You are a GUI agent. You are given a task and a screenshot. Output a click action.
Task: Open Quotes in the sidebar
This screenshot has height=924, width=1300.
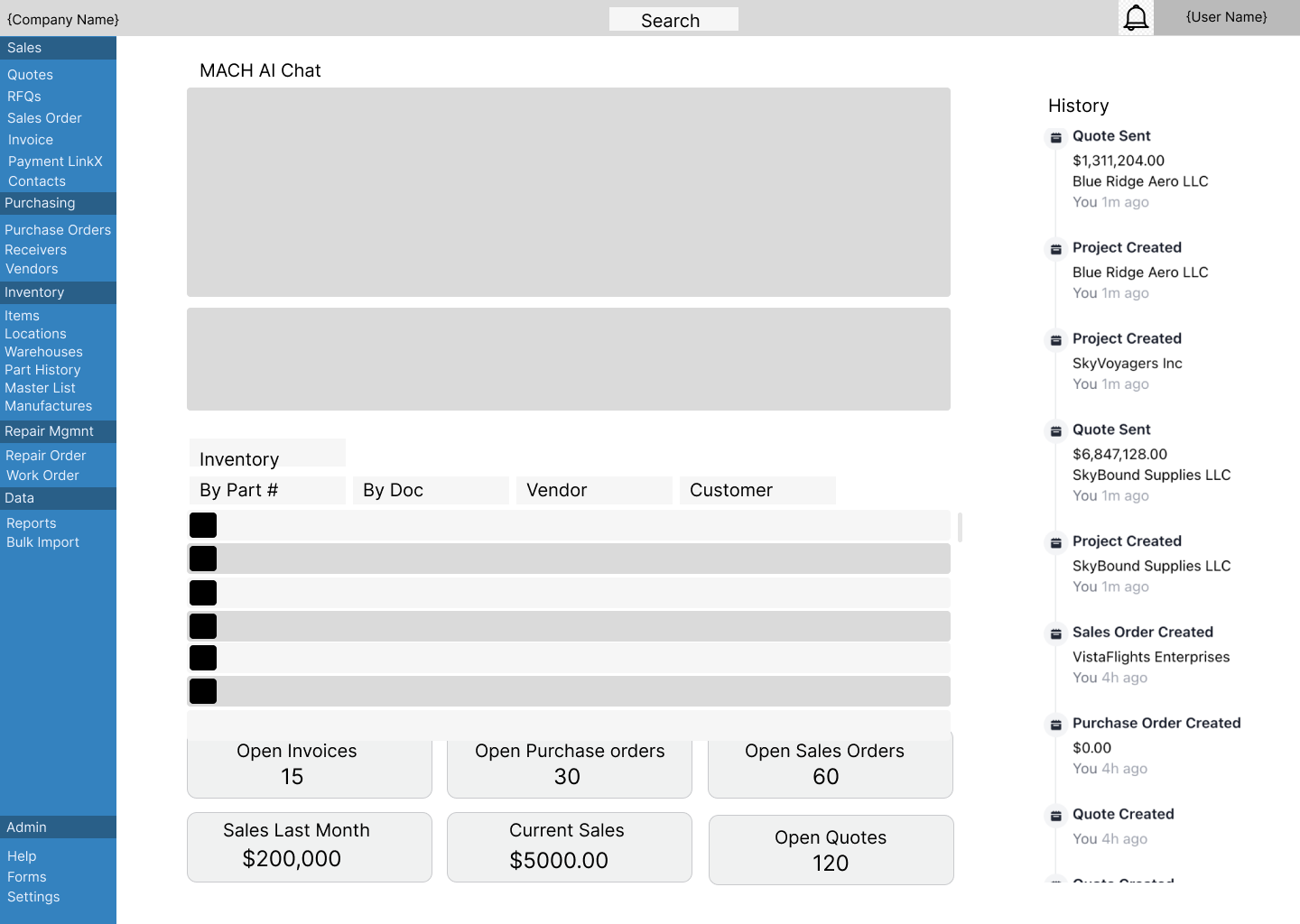coord(31,75)
